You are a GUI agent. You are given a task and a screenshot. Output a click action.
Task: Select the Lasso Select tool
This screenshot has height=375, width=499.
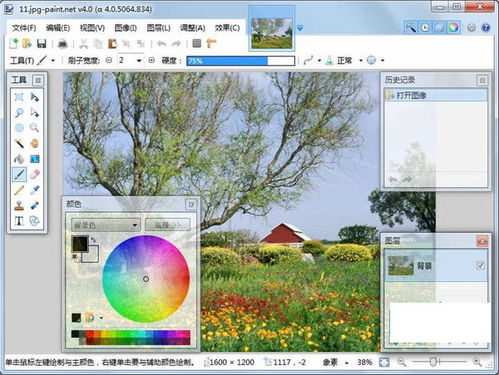(x=19, y=112)
